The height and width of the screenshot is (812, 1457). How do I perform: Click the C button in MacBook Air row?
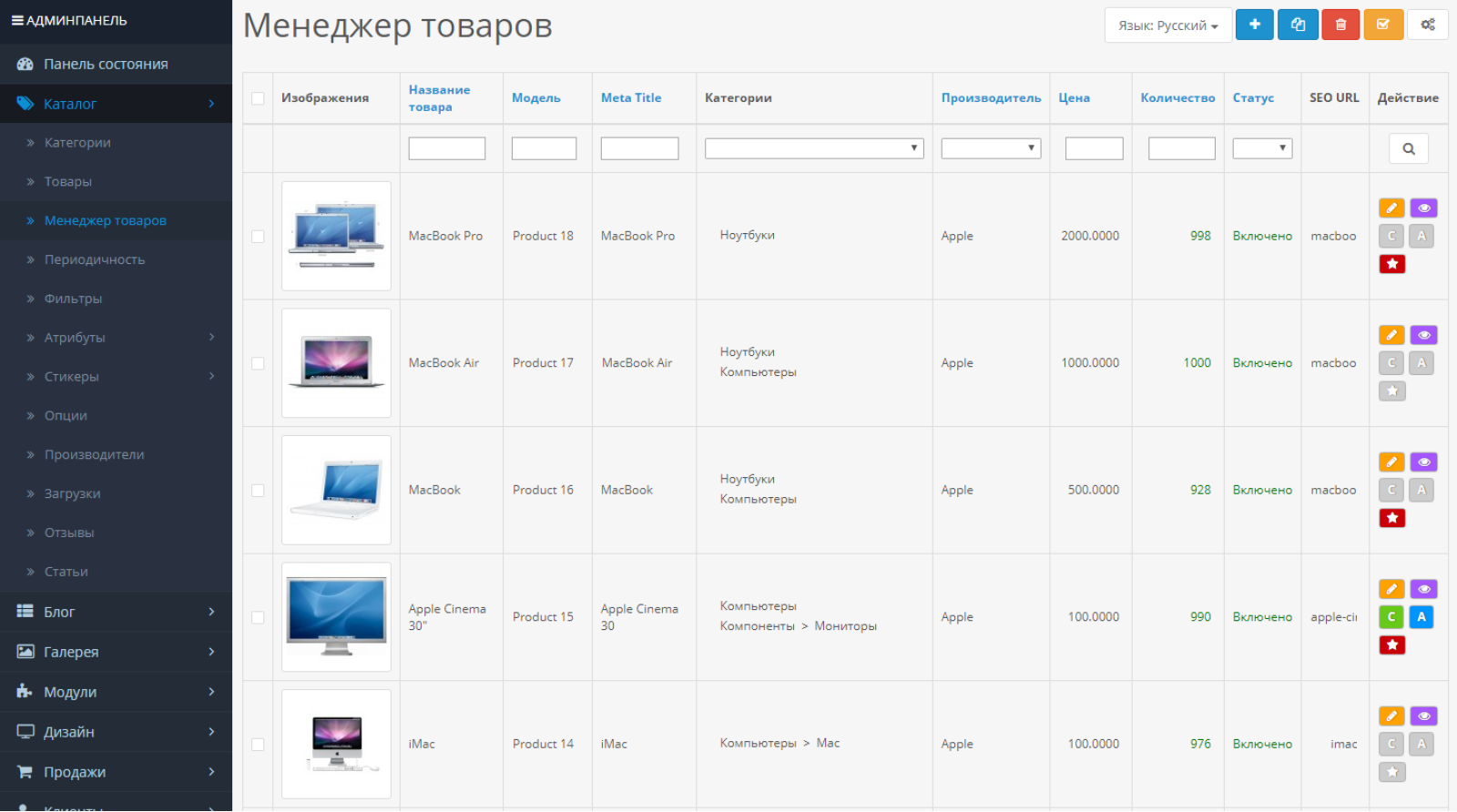coord(1391,362)
